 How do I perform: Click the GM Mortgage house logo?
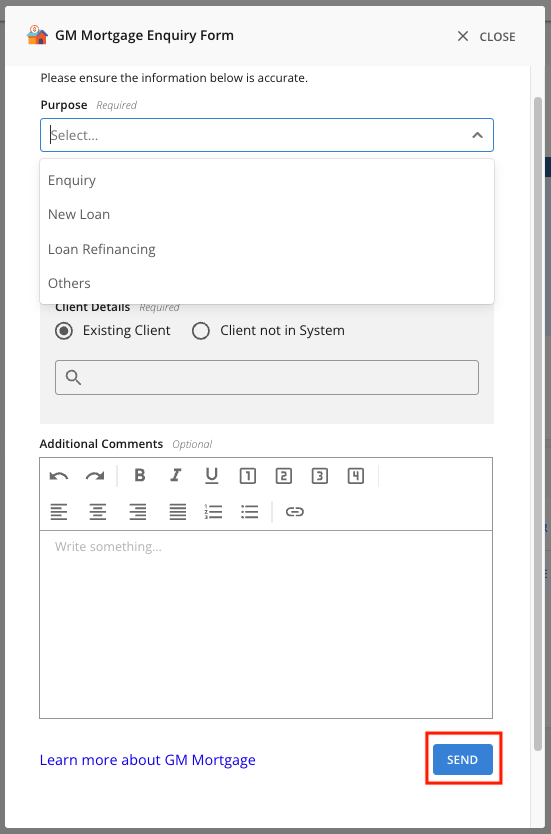(37, 36)
